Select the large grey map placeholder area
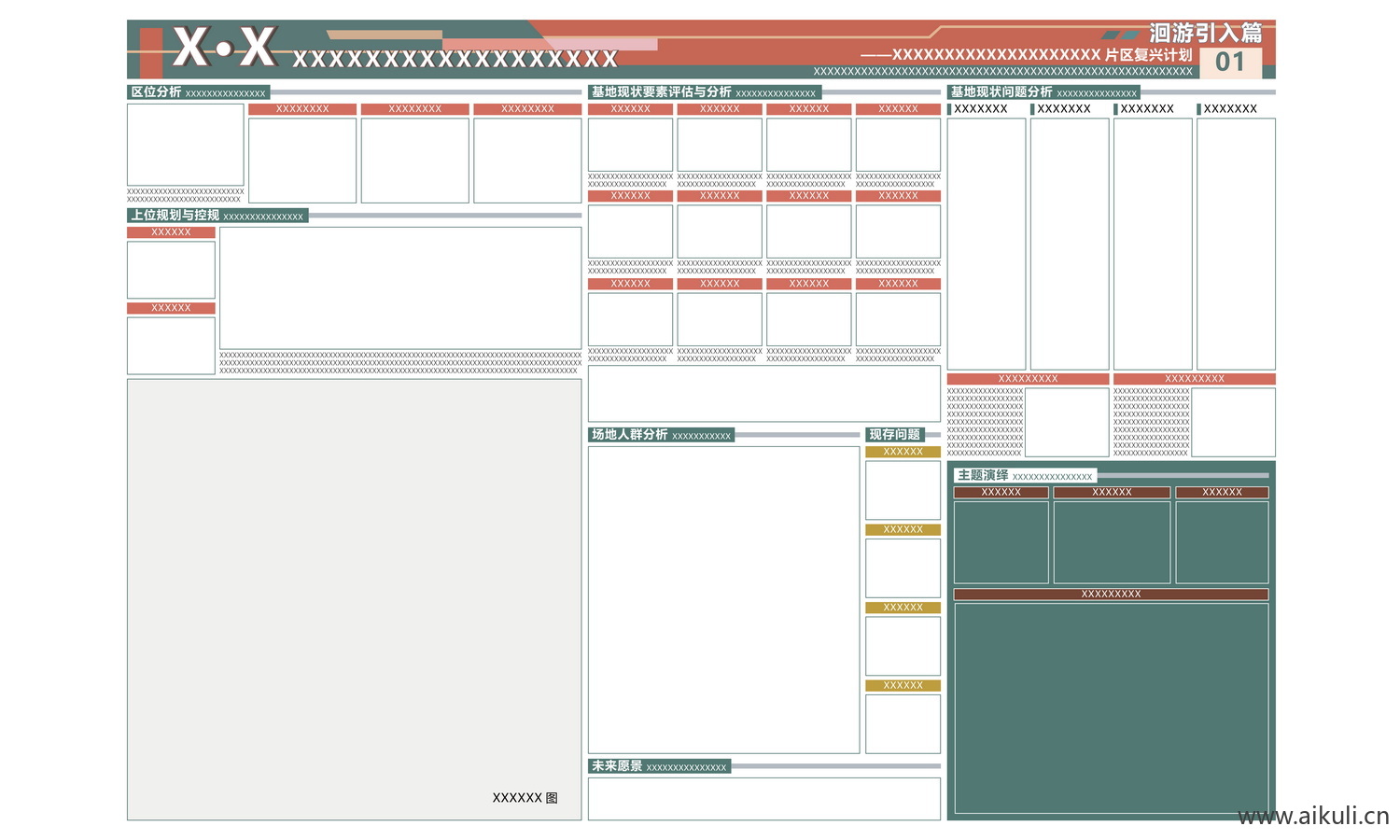This screenshot has width=1400, height=840. click(x=354, y=599)
